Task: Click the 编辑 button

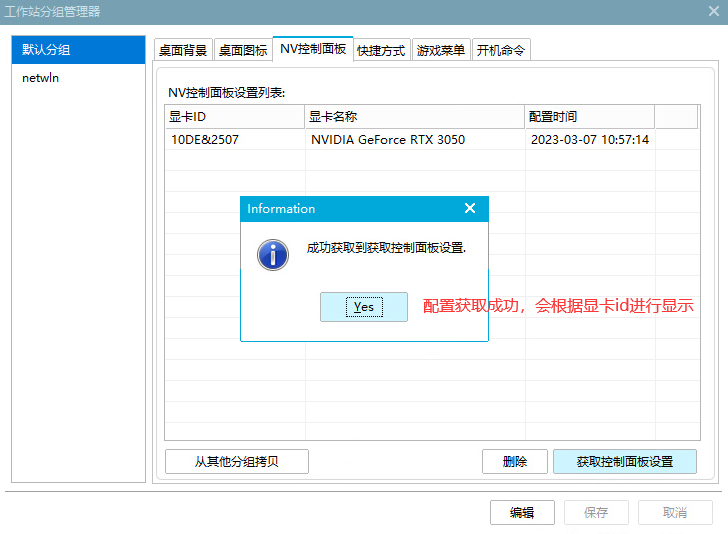Action: [522, 513]
